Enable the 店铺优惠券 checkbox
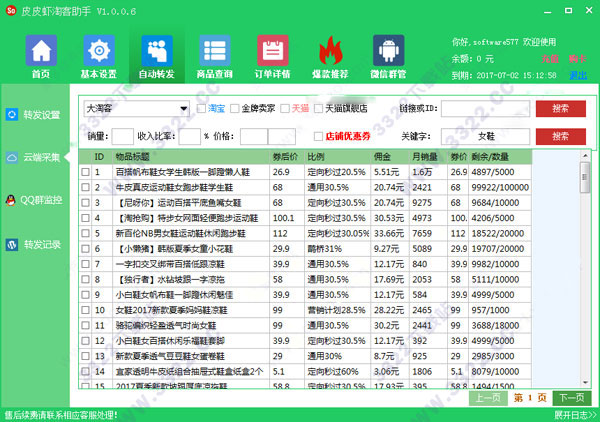The width and height of the screenshot is (600, 422). click(x=318, y=136)
